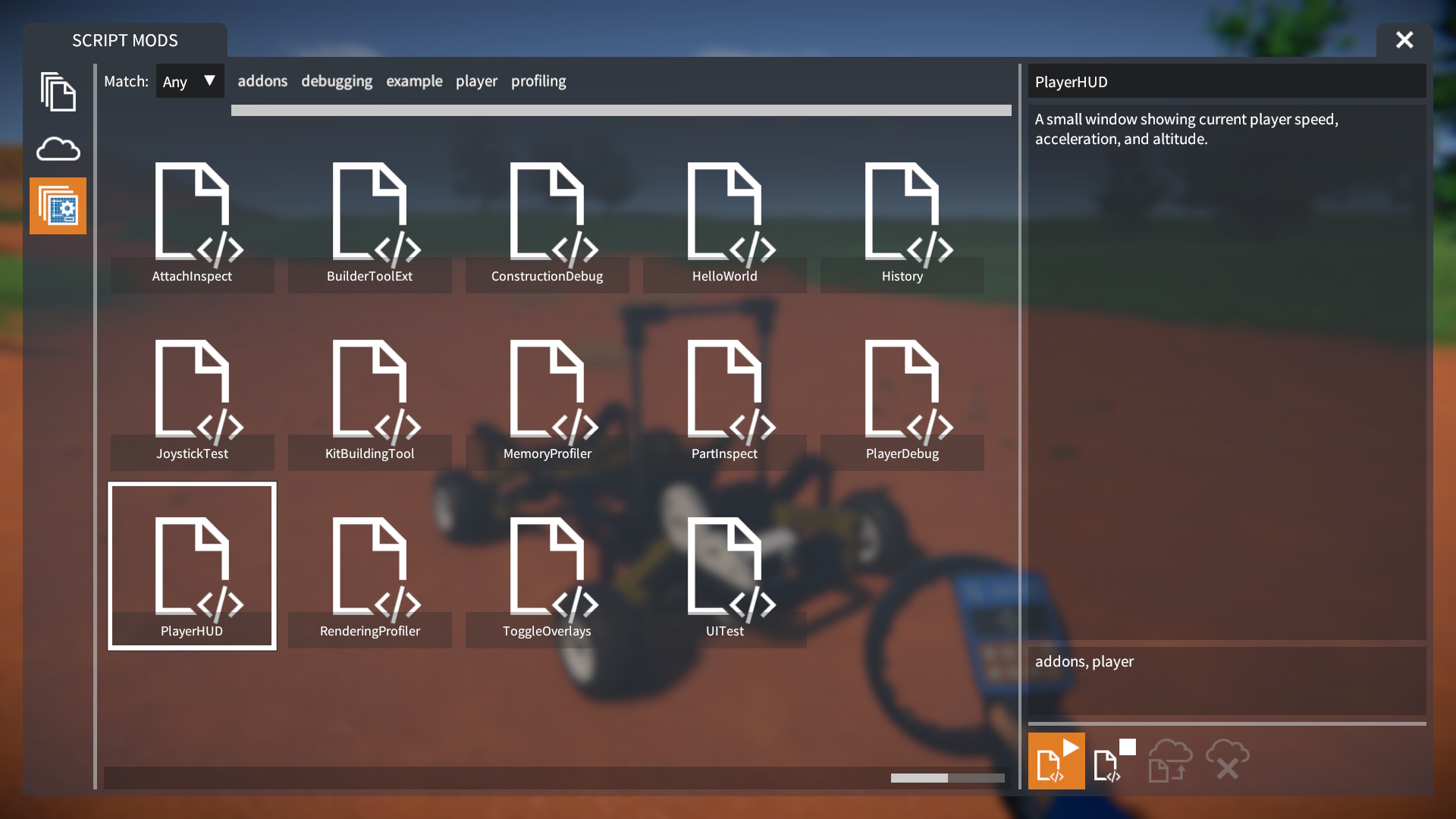Click the remove from cloud icon
1456x819 pixels.
point(1227,761)
